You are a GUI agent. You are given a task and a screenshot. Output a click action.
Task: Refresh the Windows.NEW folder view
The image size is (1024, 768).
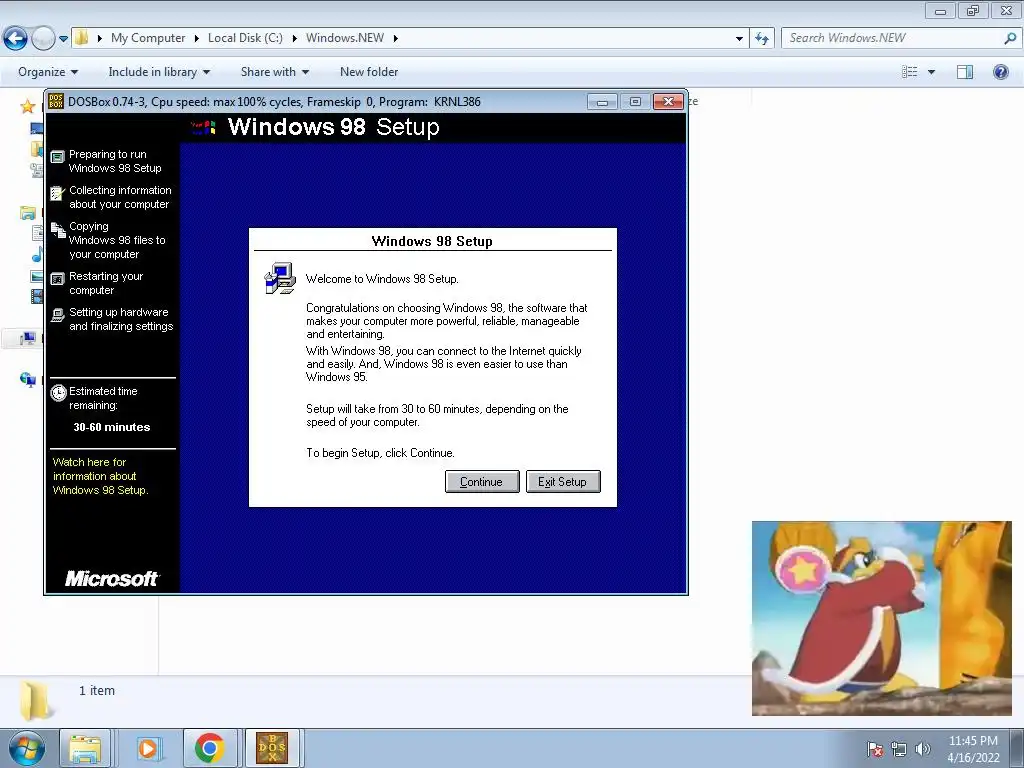[x=762, y=39]
